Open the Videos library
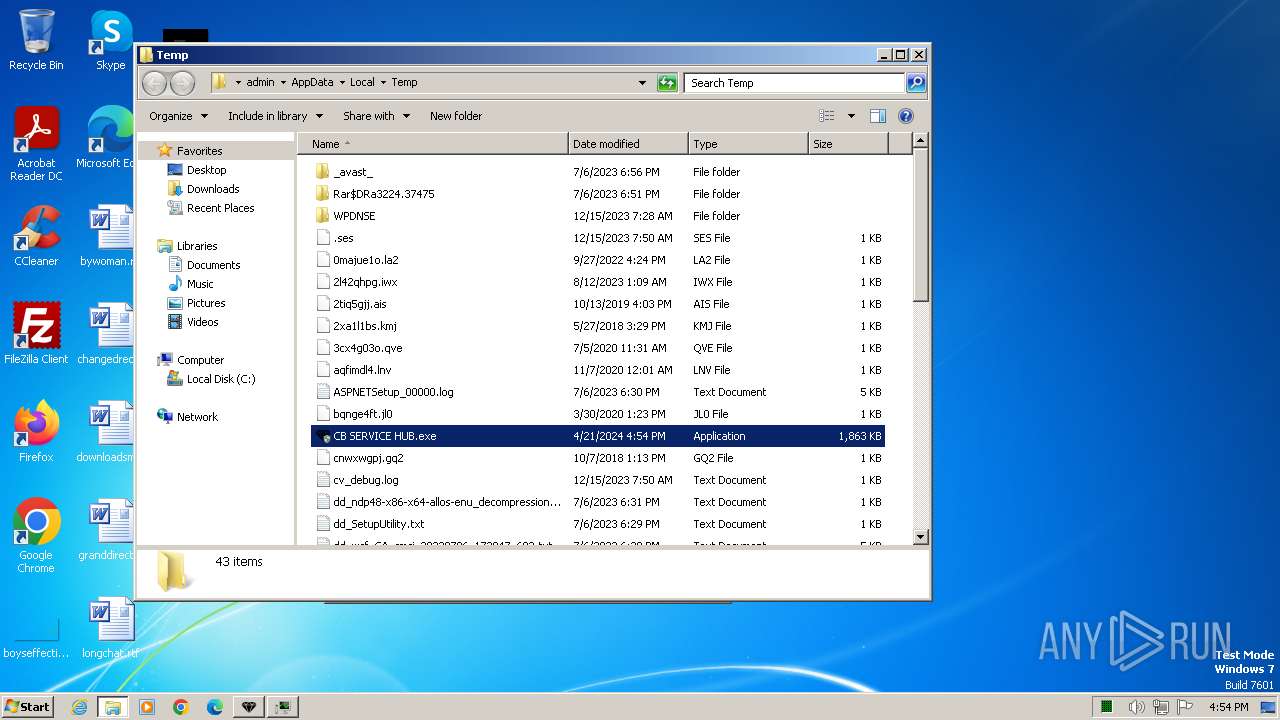This screenshot has width=1280, height=720. (x=202, y=322)
